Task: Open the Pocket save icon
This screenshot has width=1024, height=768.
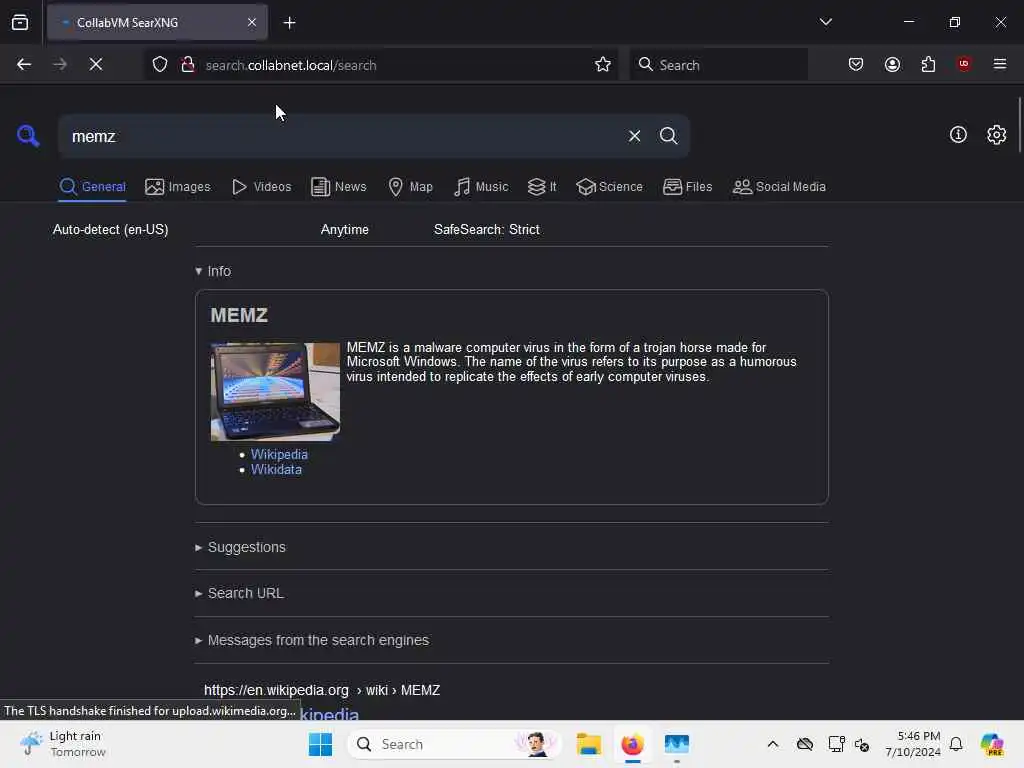Action: 856,65
